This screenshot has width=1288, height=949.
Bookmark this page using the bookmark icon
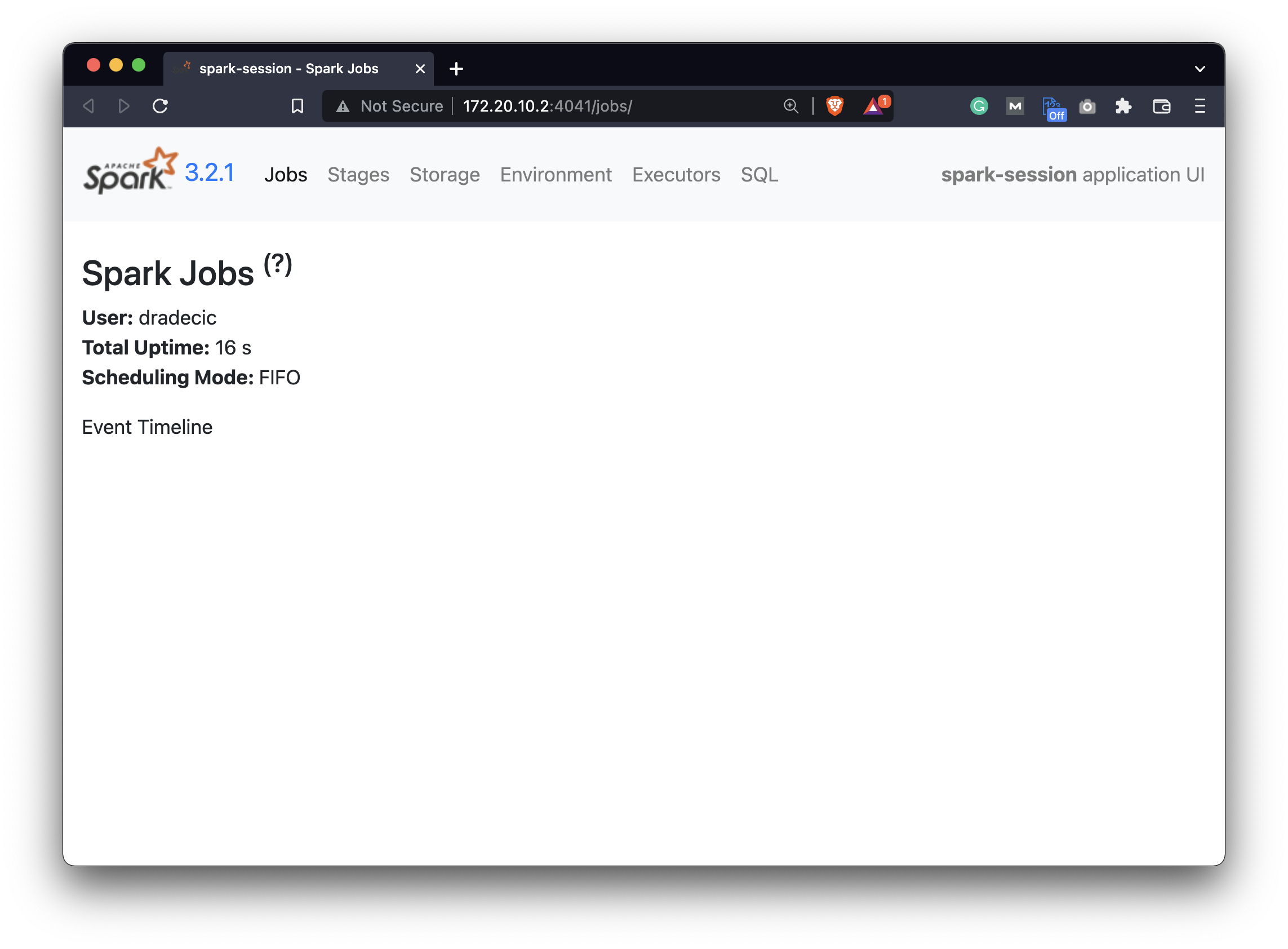click(x=297, y=107)
